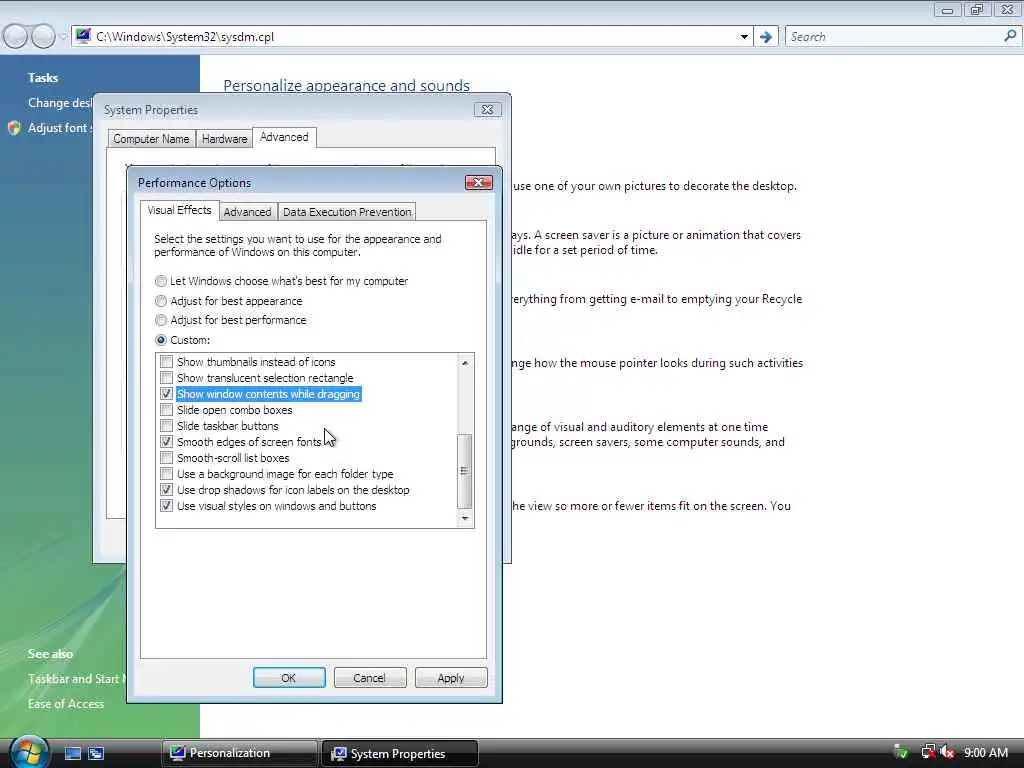1024x768 pixels.
Task: Open Ease of Access link
Action: (x=66, y=704)
